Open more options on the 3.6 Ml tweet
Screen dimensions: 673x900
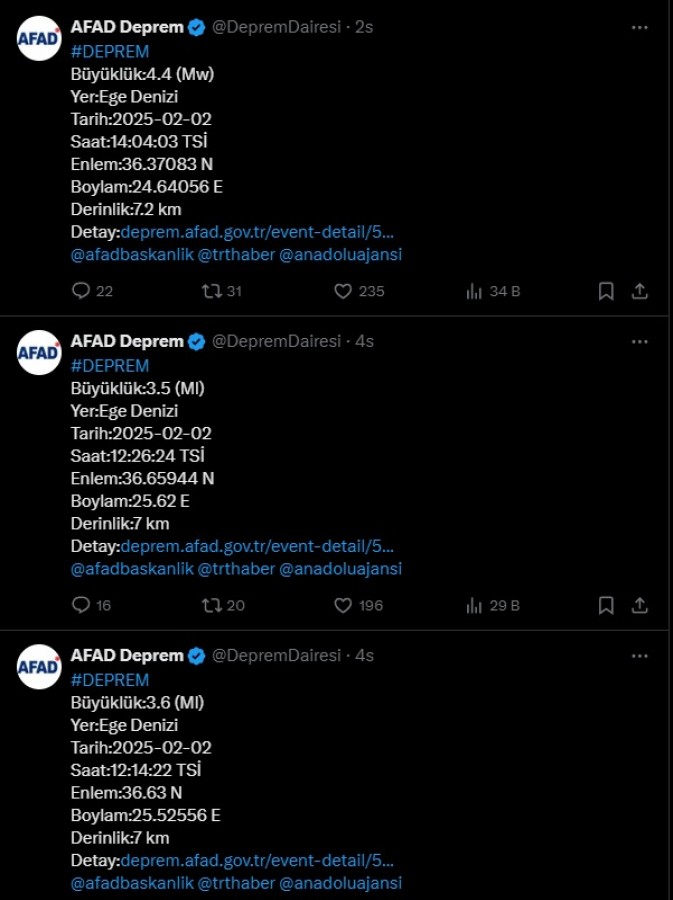640,655
